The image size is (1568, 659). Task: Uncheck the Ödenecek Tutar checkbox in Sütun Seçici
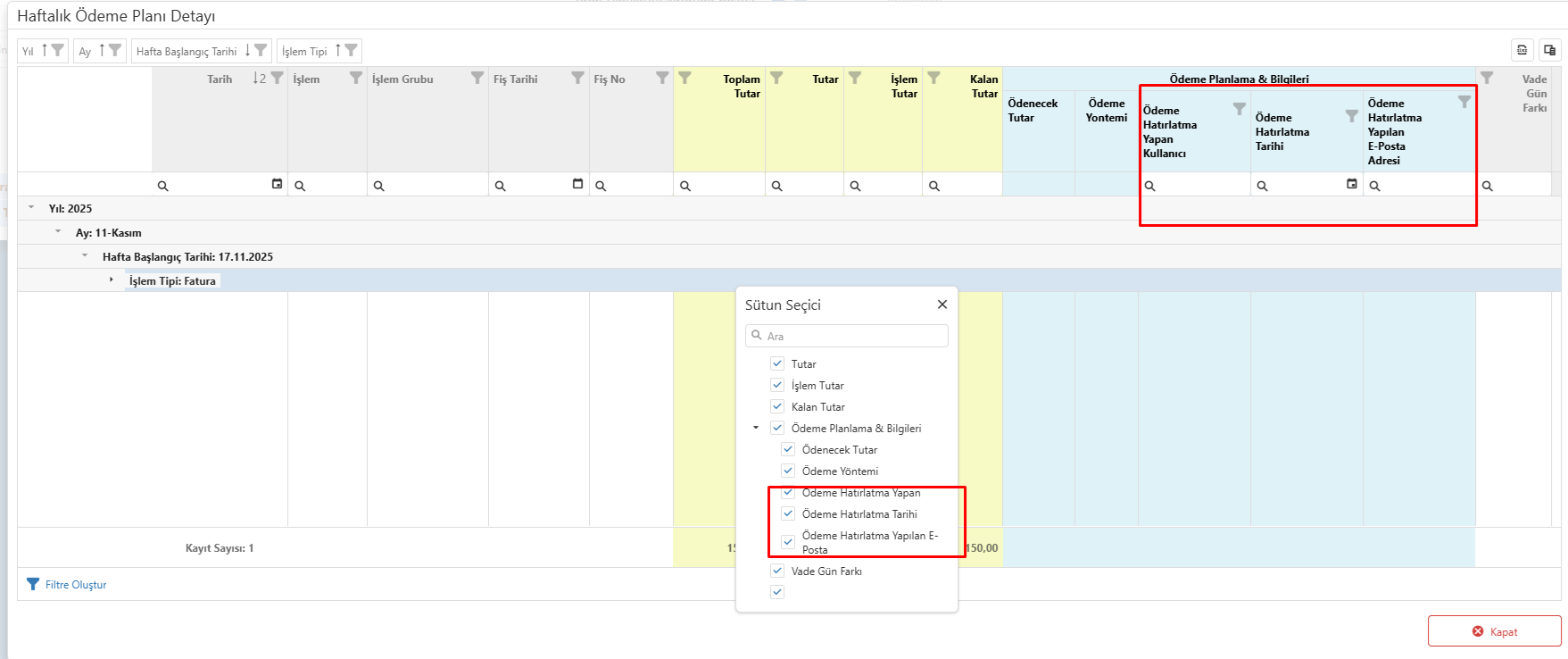788,449
